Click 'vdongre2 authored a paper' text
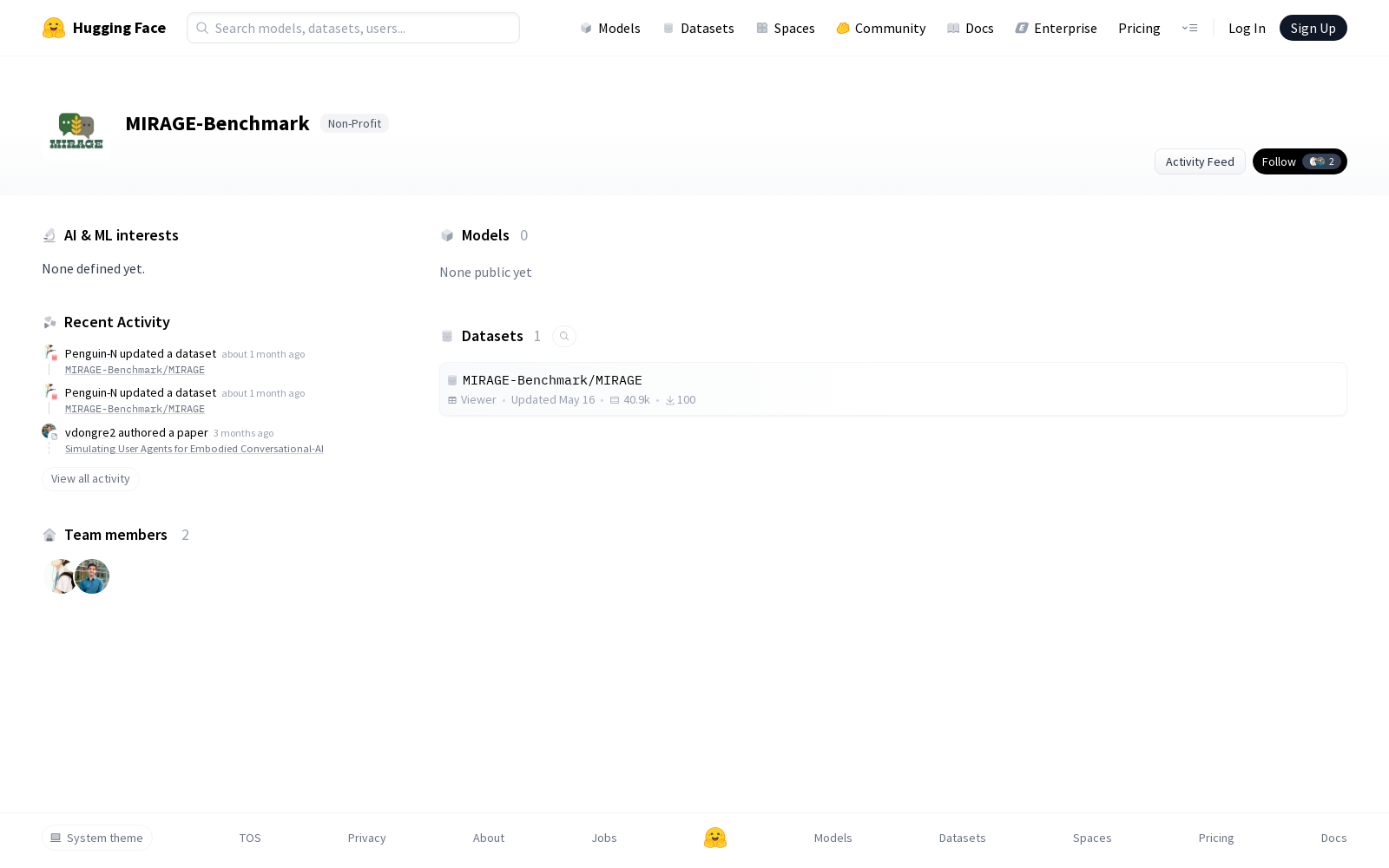This screenshot has height=868, width=1389. (x=136, y=432)
